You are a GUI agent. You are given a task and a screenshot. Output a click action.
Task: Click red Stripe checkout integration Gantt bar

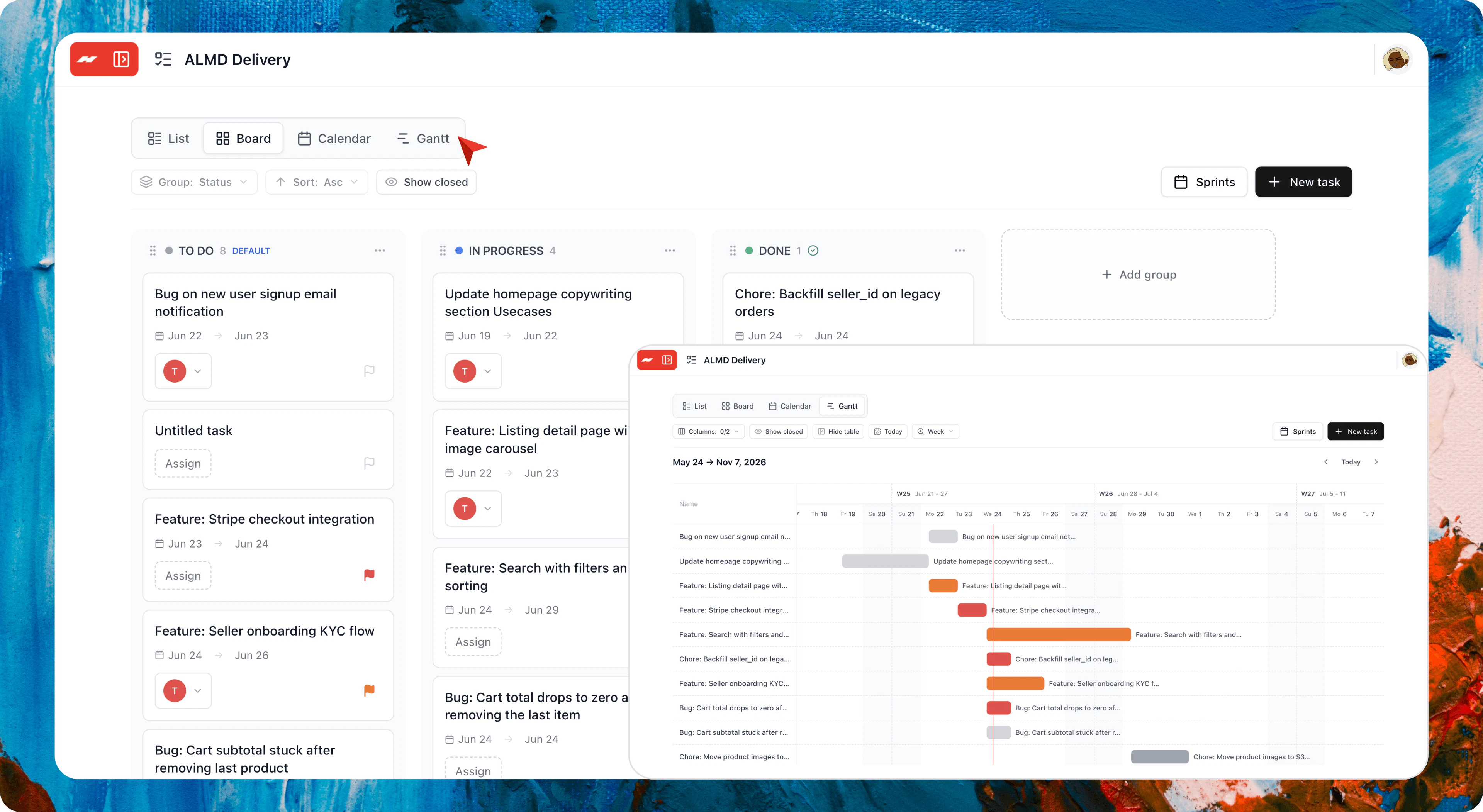(972, 610)
